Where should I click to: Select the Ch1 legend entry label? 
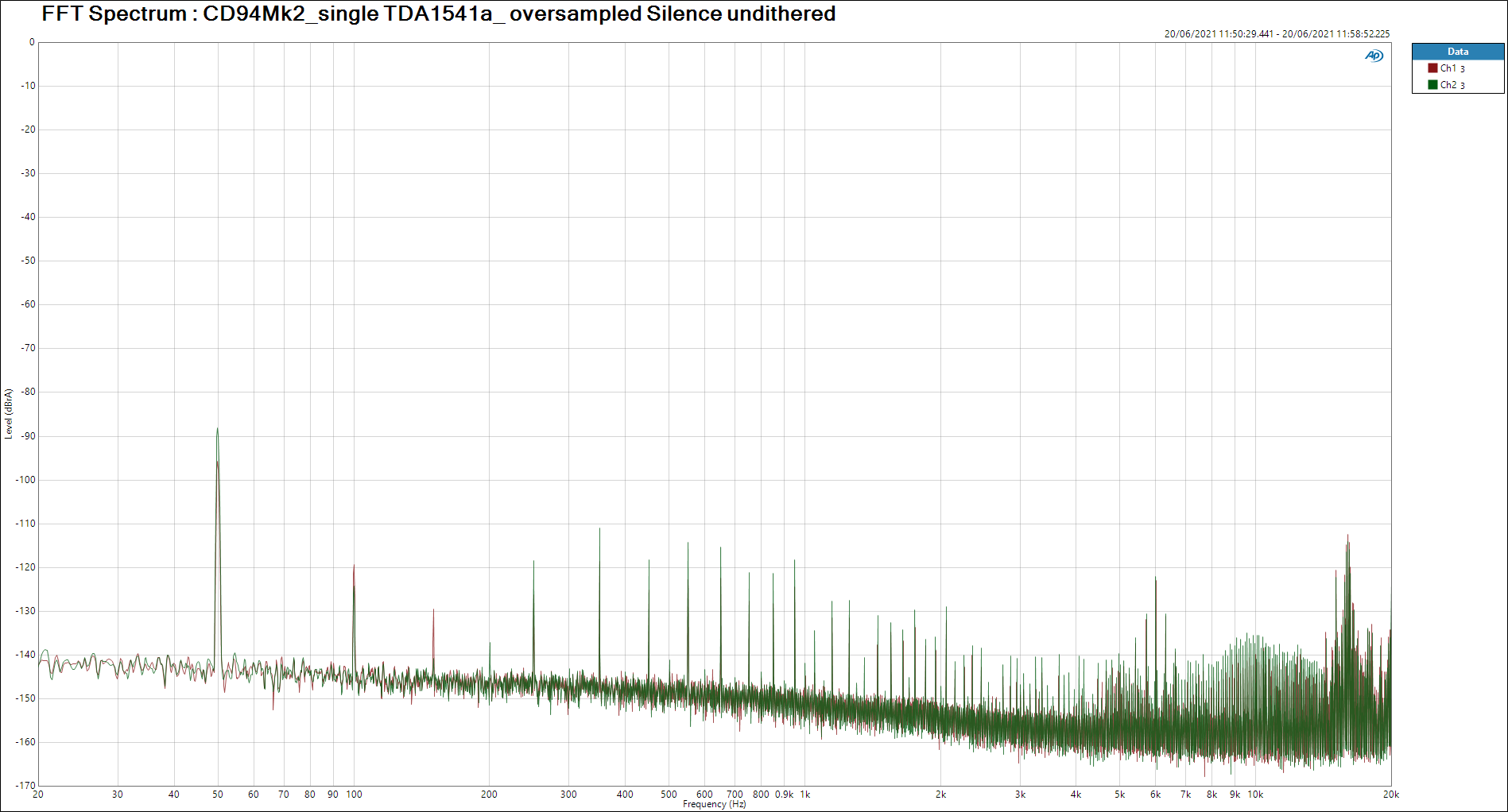[x=1452, y=68]
